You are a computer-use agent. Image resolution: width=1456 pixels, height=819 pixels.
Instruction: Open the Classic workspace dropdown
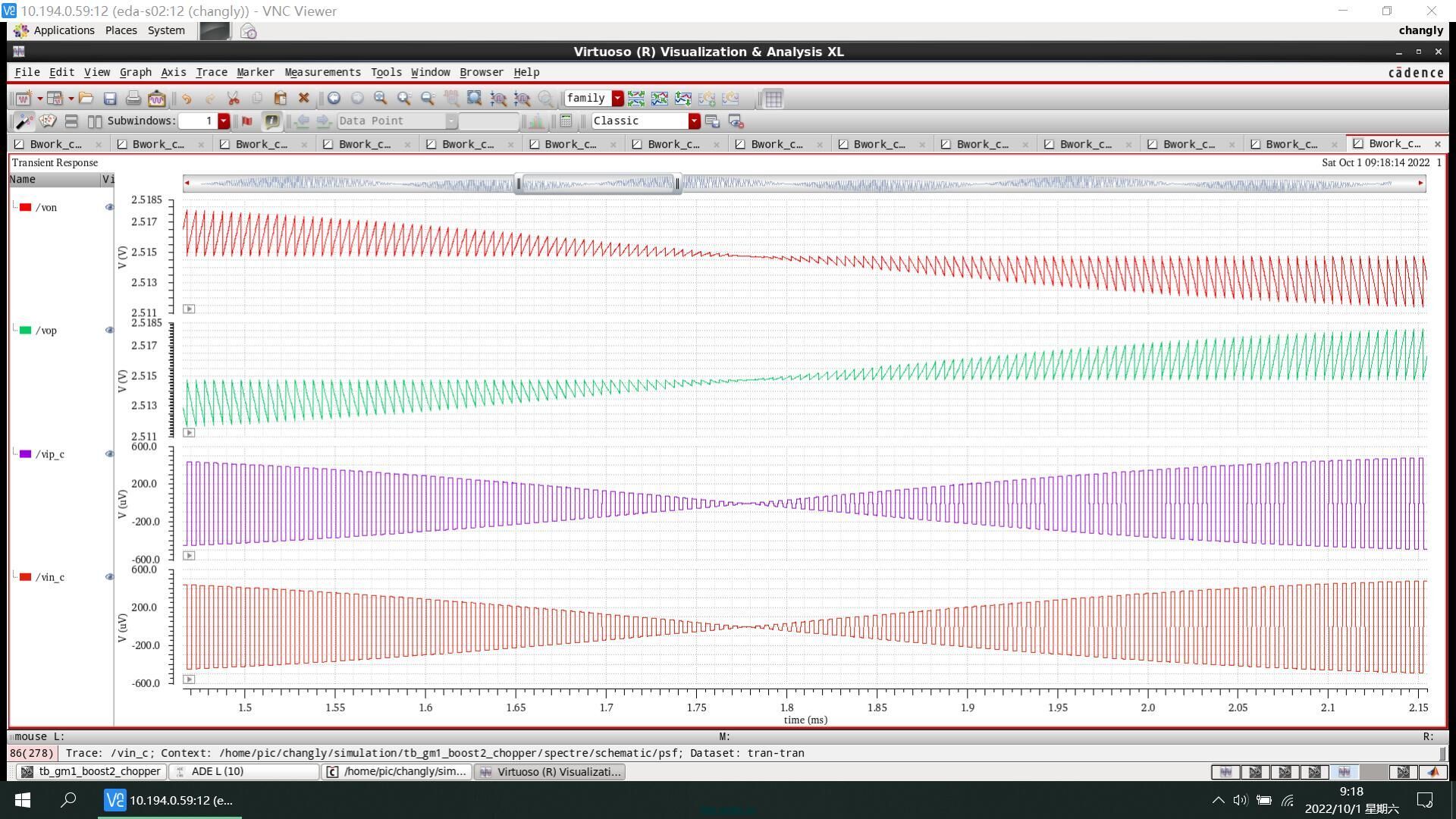point(694,121)
